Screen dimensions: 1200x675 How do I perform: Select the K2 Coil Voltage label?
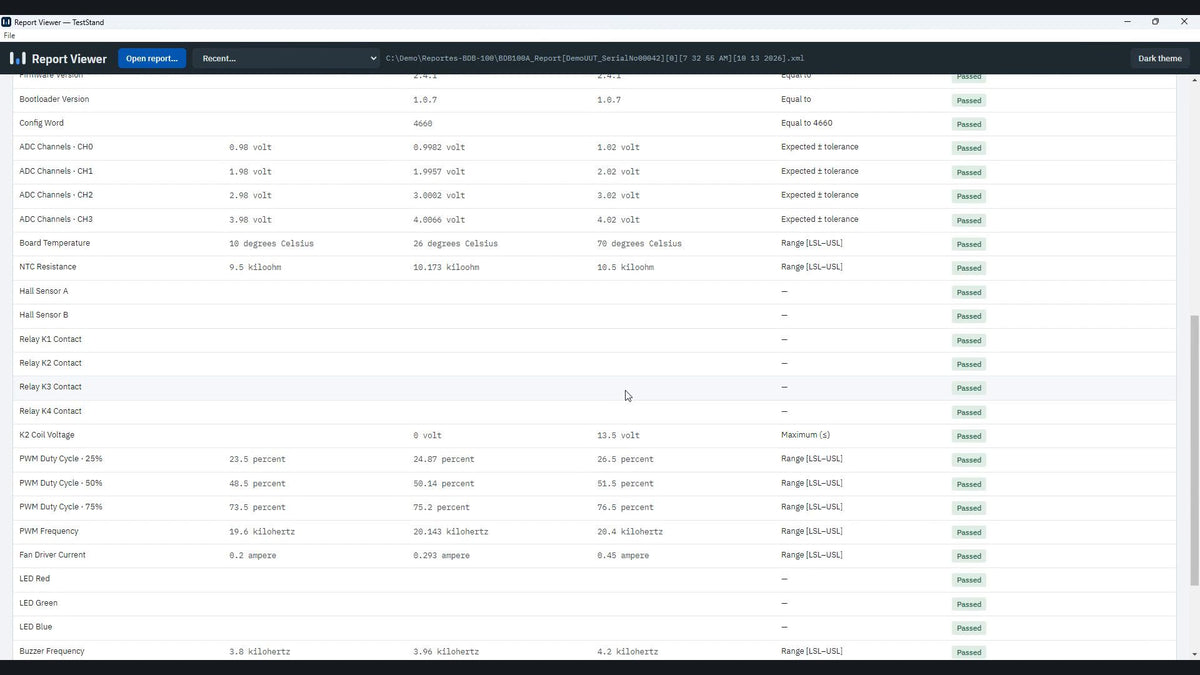click(47, 435)
